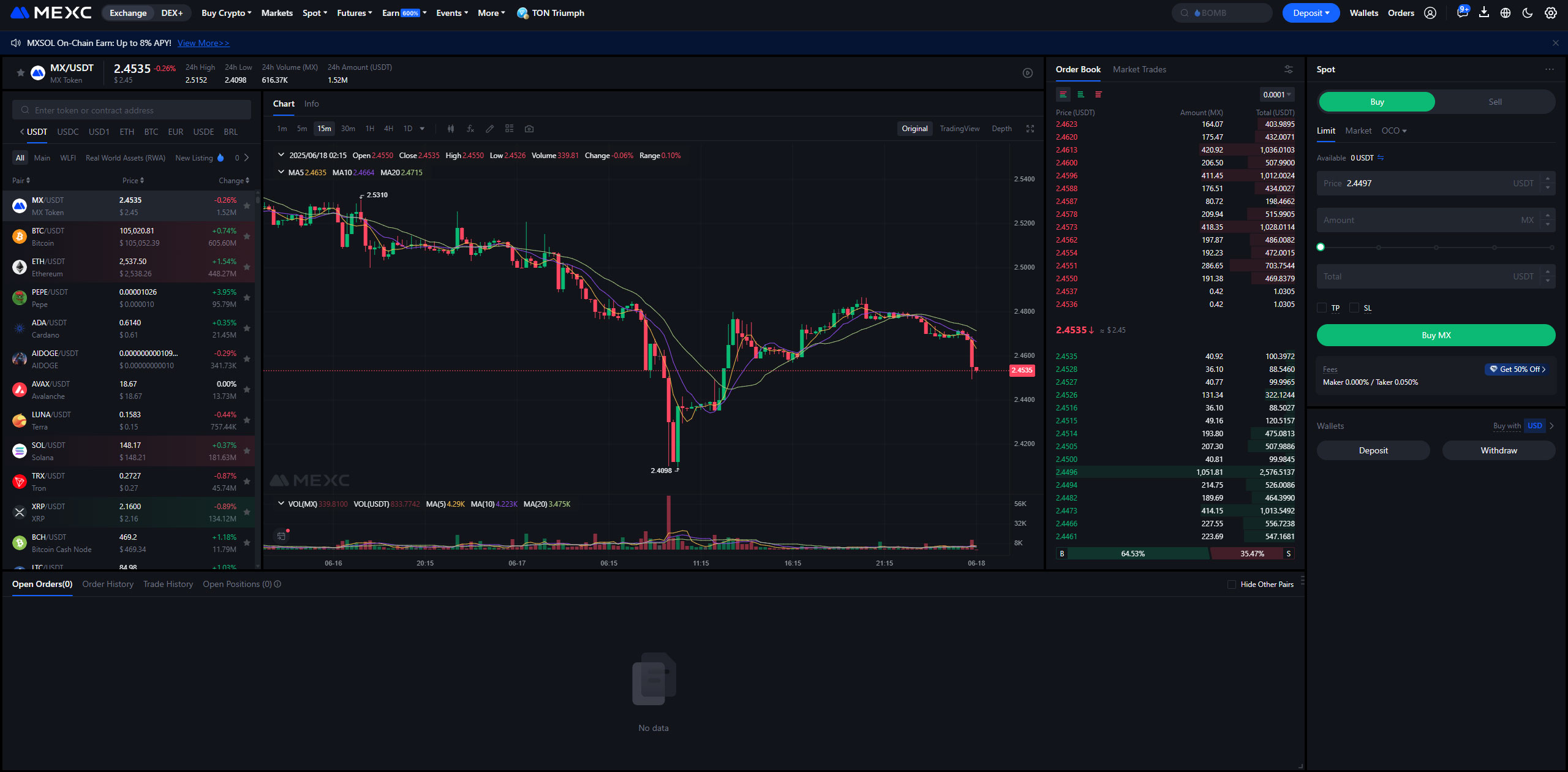Favorite the BTC/USDT row star
Image resolution: width=1568 pixels, height=772 pixels.
(x=247, y=237)
